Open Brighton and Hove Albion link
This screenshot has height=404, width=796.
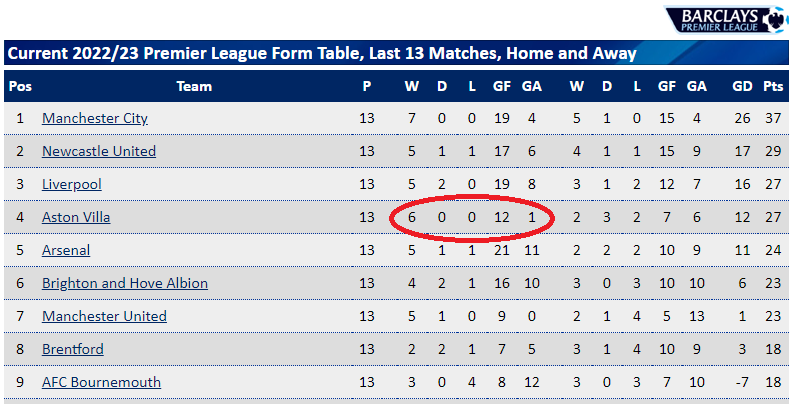[x=125, y=283]
